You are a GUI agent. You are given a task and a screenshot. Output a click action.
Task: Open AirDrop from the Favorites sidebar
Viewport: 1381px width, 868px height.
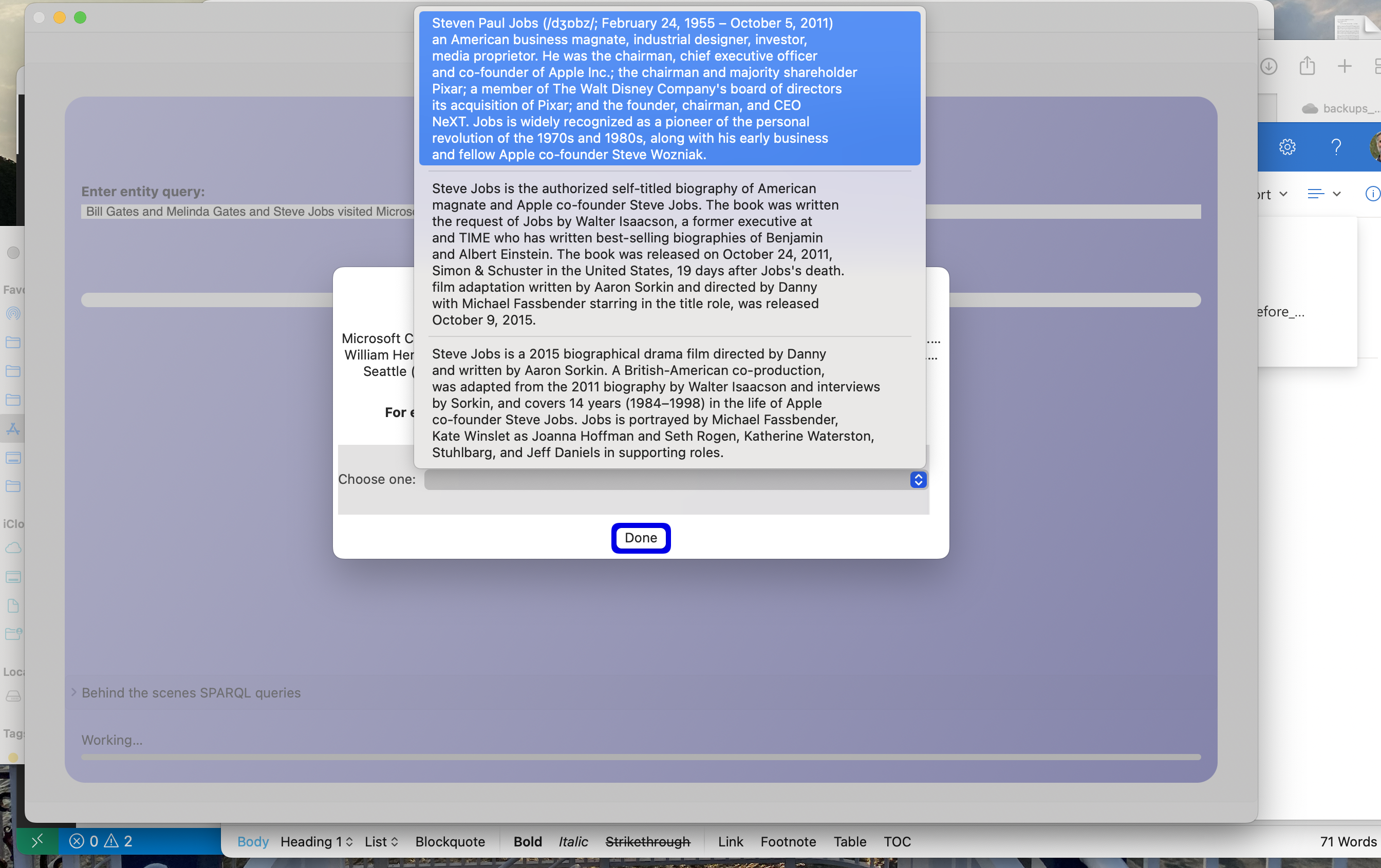pos(13,314)
